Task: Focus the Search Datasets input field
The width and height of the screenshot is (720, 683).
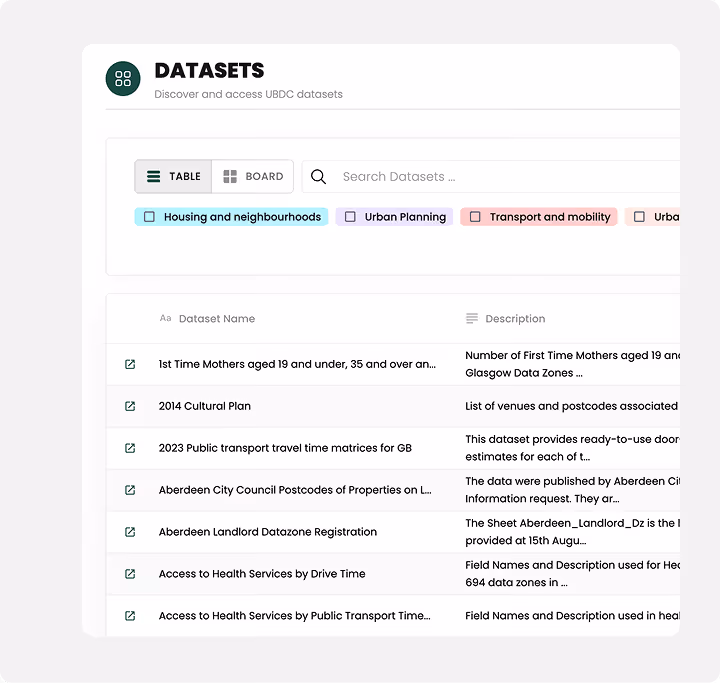Action: click(491, 177)
